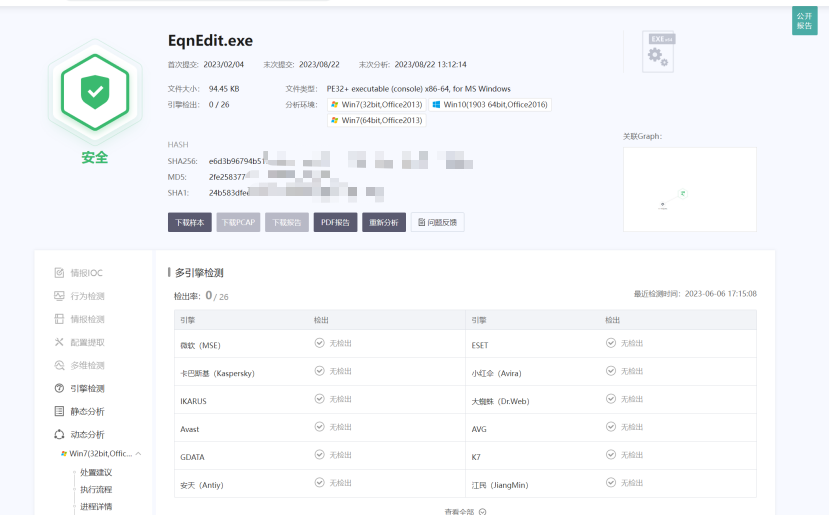Image resolution: width=830 pixels, height=516 pixels.
Task: Open 处置建议 under dynamic analysis
Action: pos(96,472)
